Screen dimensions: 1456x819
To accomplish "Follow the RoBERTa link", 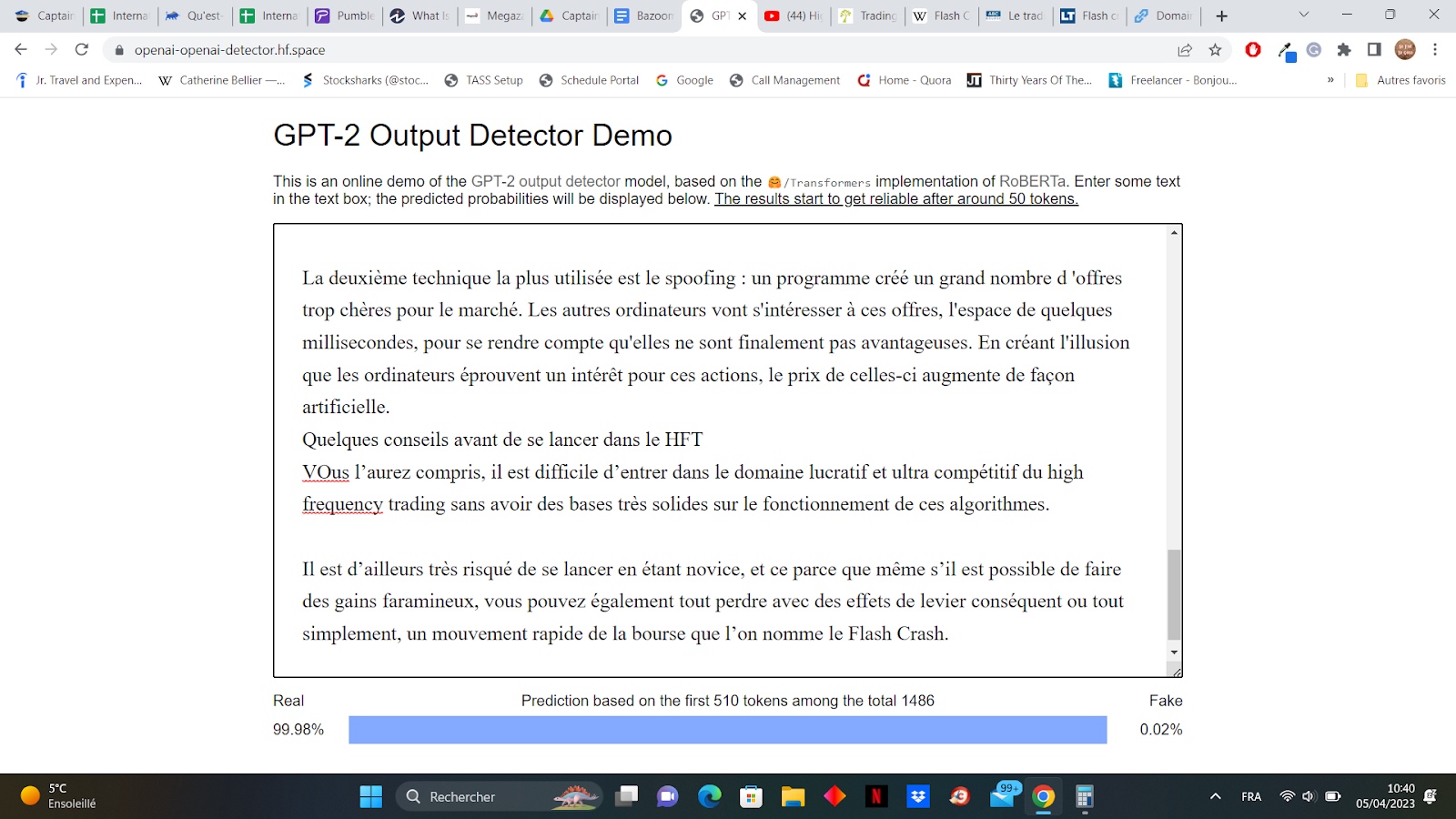I will [1032, 181].
